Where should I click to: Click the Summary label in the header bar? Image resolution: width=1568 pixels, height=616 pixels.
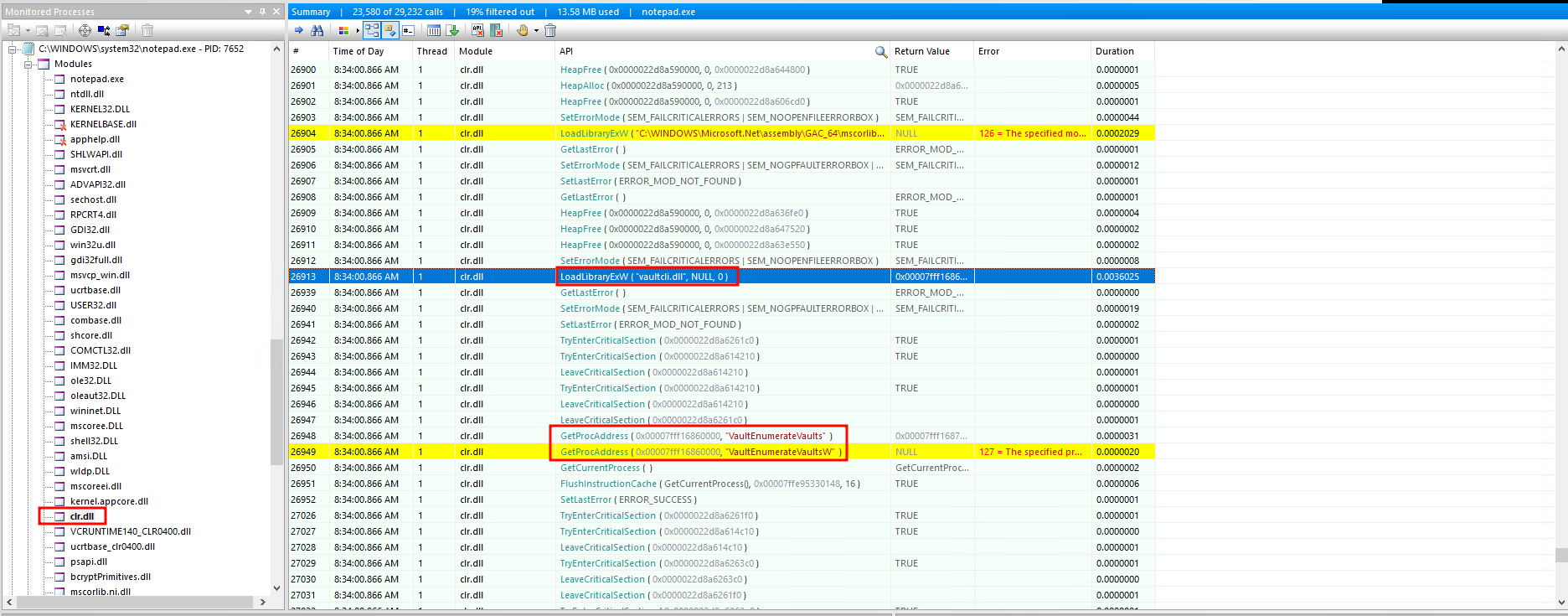[311, 12]
